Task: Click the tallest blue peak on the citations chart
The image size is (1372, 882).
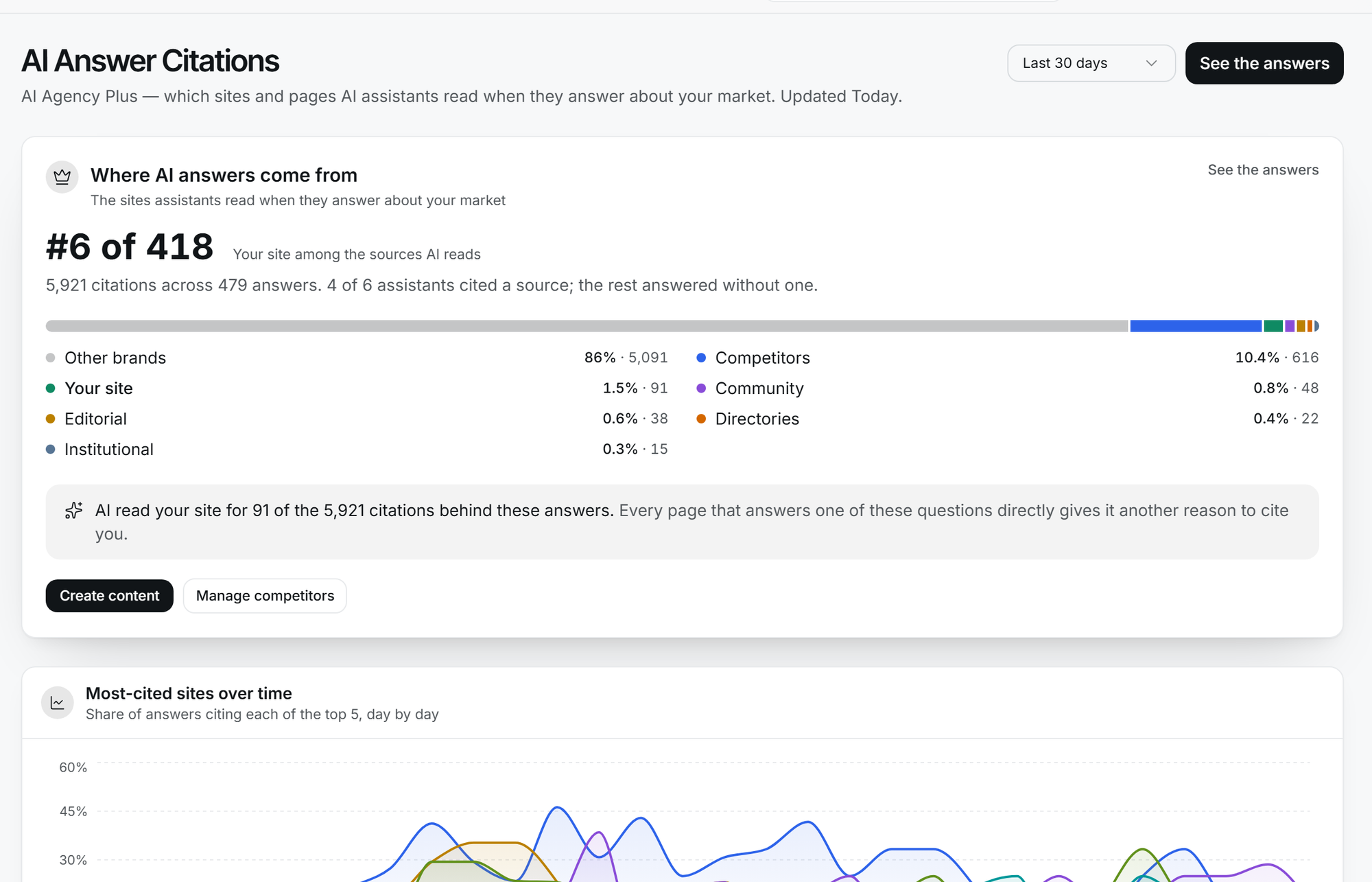Action: (x=558, y=808)
